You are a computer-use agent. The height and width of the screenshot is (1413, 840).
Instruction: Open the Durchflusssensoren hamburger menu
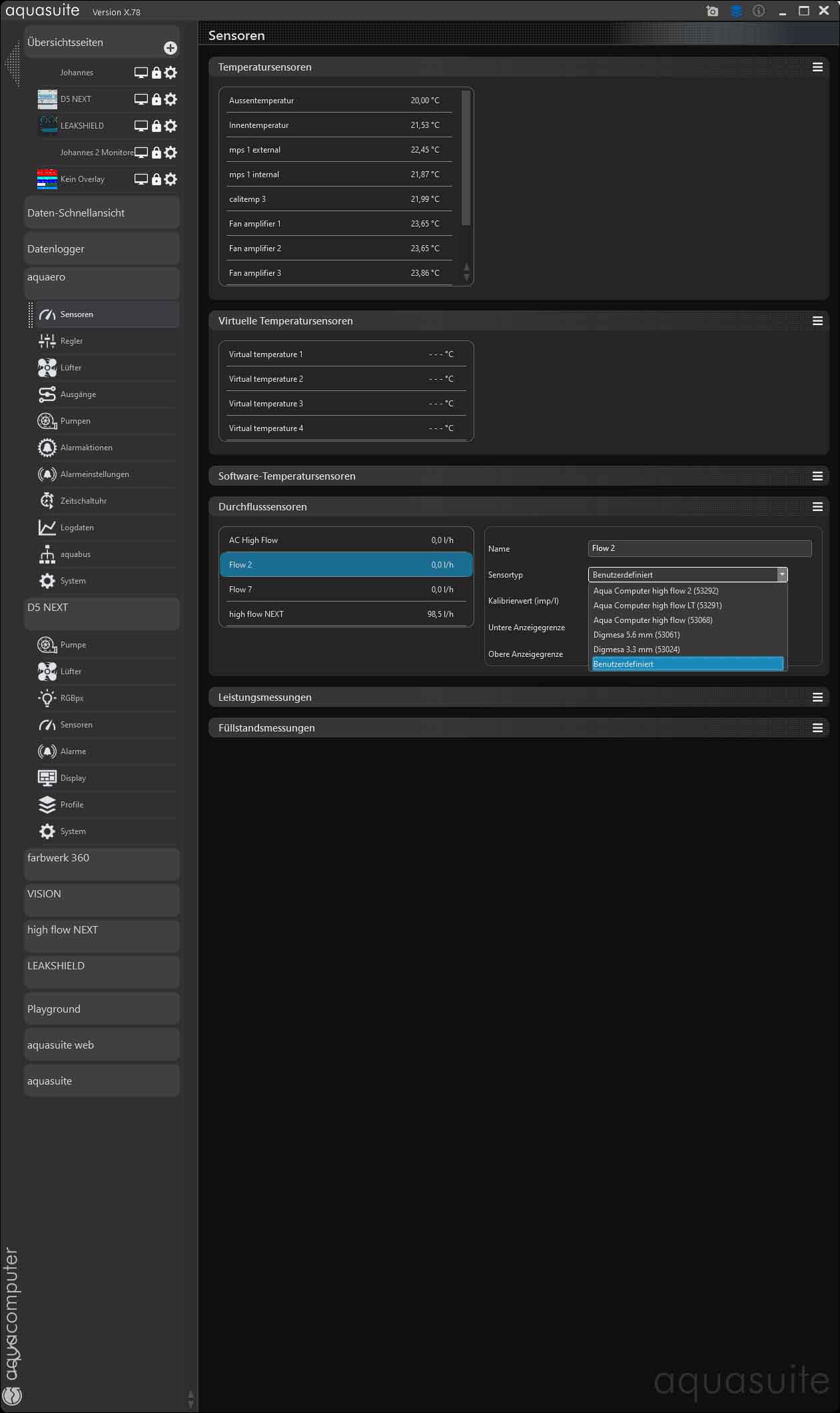pos(817,507)
